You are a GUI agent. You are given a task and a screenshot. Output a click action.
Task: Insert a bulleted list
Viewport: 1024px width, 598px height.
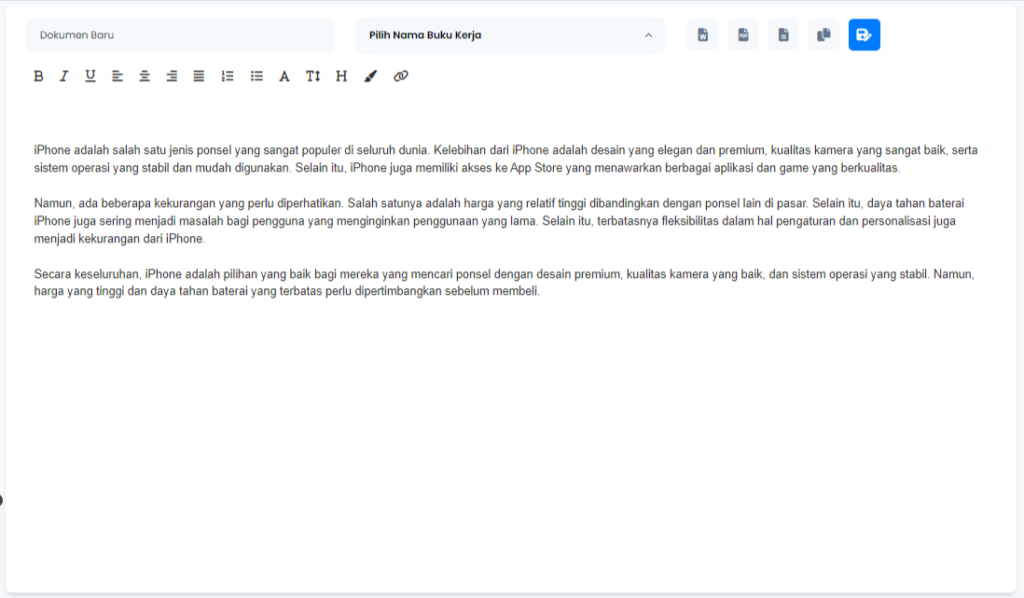pyautogui.click(x=257, y=76)
